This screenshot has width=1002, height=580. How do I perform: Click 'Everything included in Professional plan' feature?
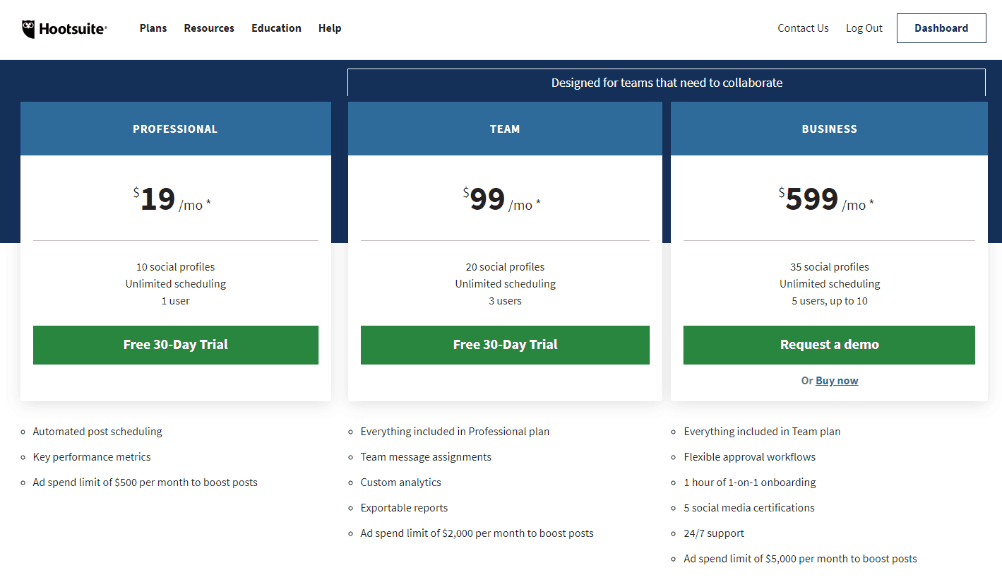[455, 431]
